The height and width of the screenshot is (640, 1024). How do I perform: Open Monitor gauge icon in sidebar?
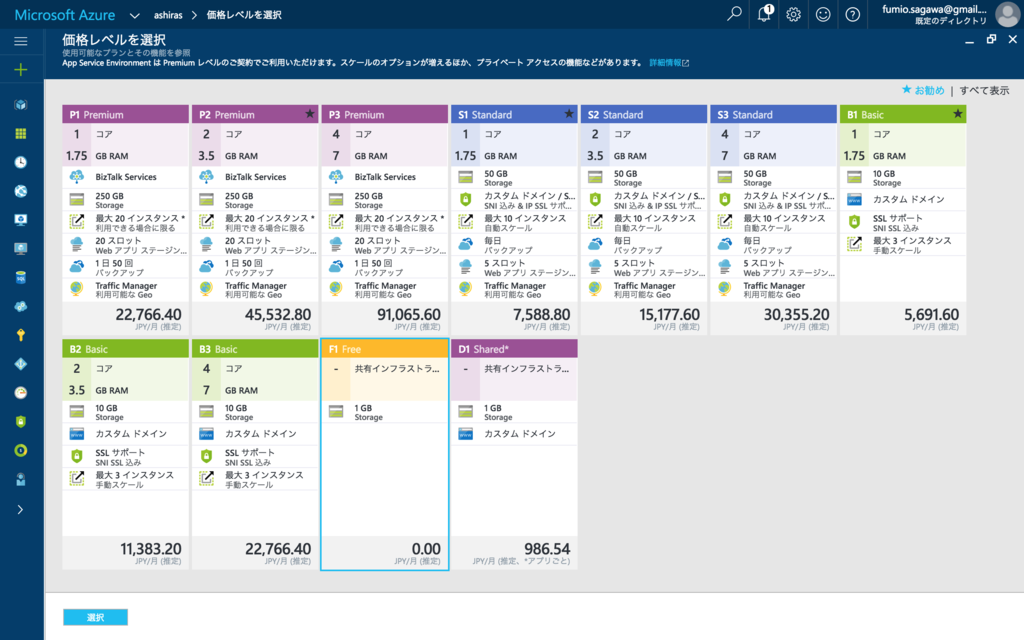(x=21, y=392)
